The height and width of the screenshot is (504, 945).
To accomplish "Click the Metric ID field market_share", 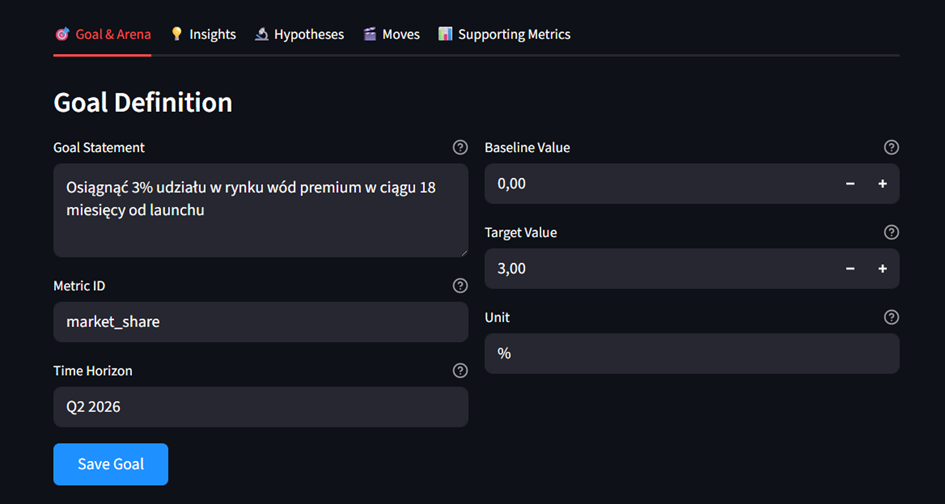I will click(261, 322).
